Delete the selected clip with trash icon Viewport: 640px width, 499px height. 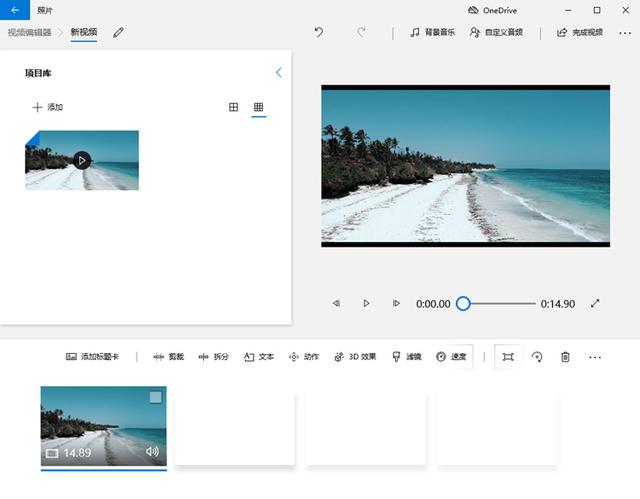tap(565, 357)
